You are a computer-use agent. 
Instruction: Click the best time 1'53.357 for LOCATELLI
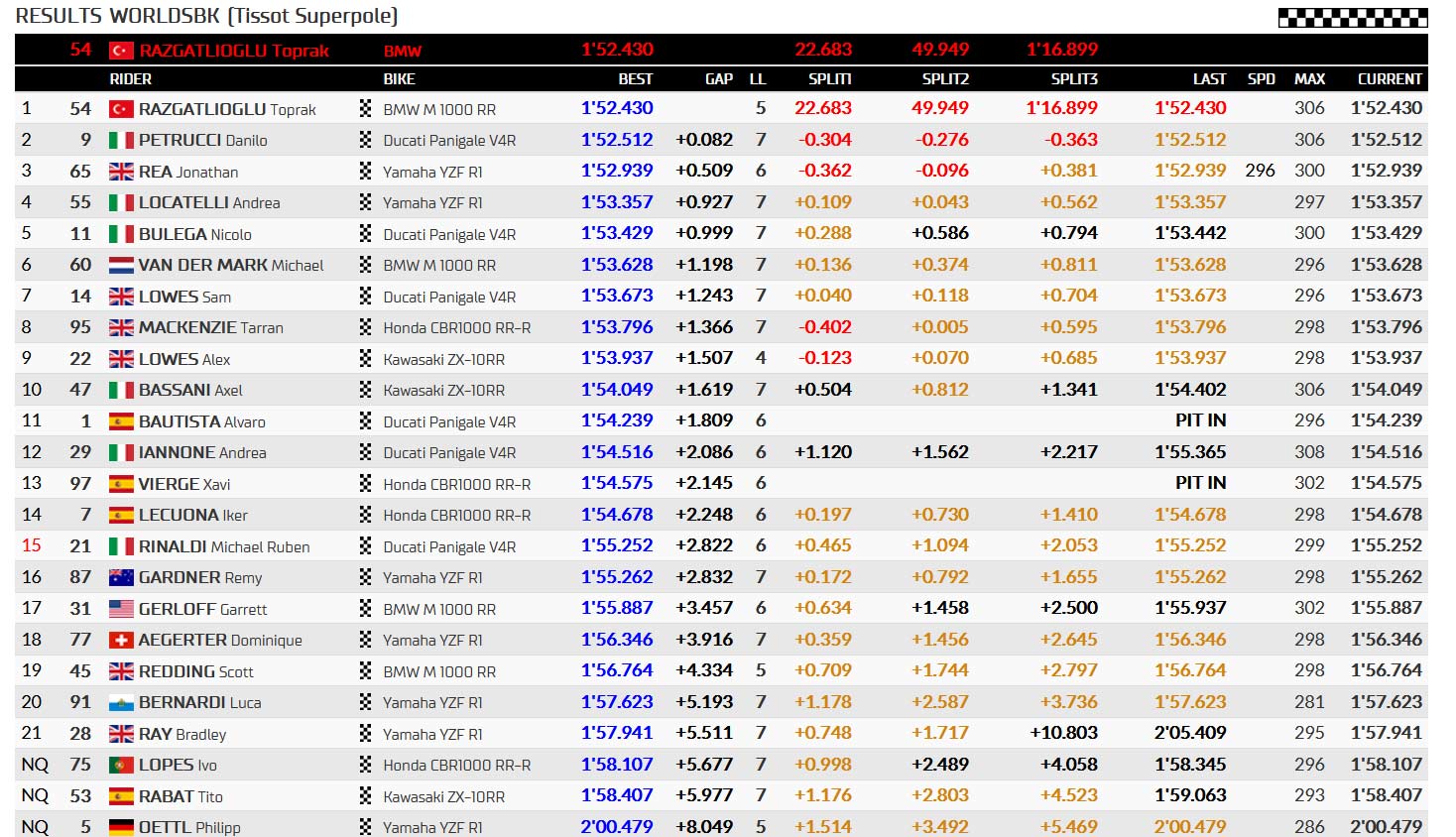pyautogui.click(x=617, y=202)
